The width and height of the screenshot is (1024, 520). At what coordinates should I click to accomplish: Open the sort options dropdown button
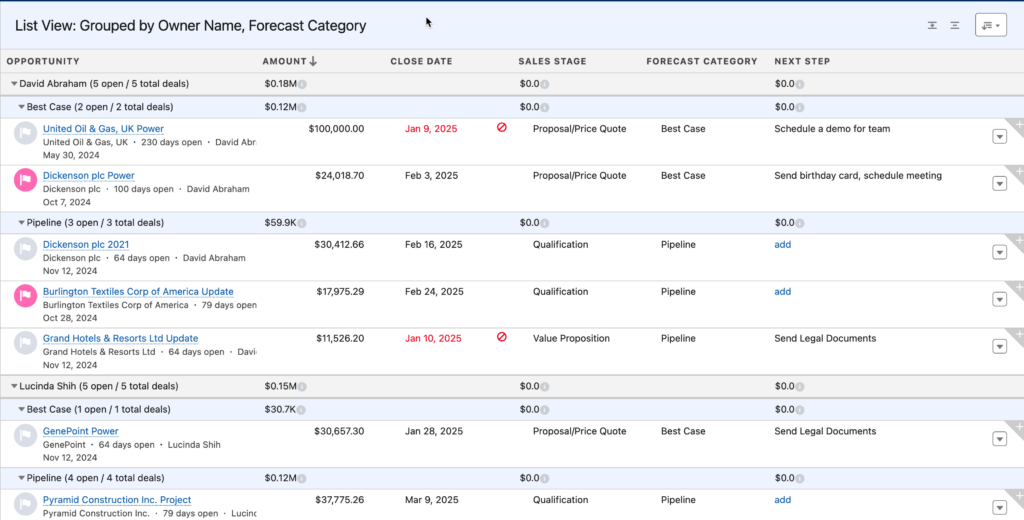pyautogui.click(x=990, y=26)
